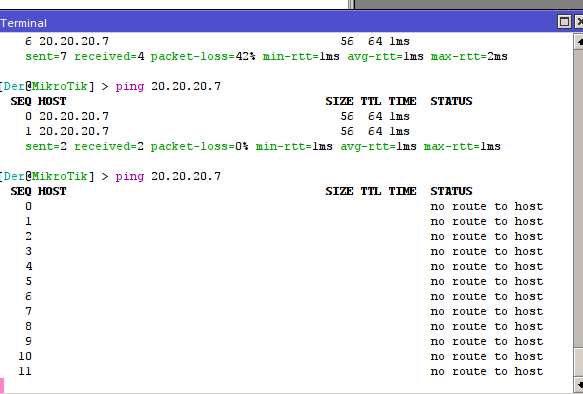Click the 1ms time in the seq 0 reply row
This screenshot has width=583, height=394.
point(399,116)
